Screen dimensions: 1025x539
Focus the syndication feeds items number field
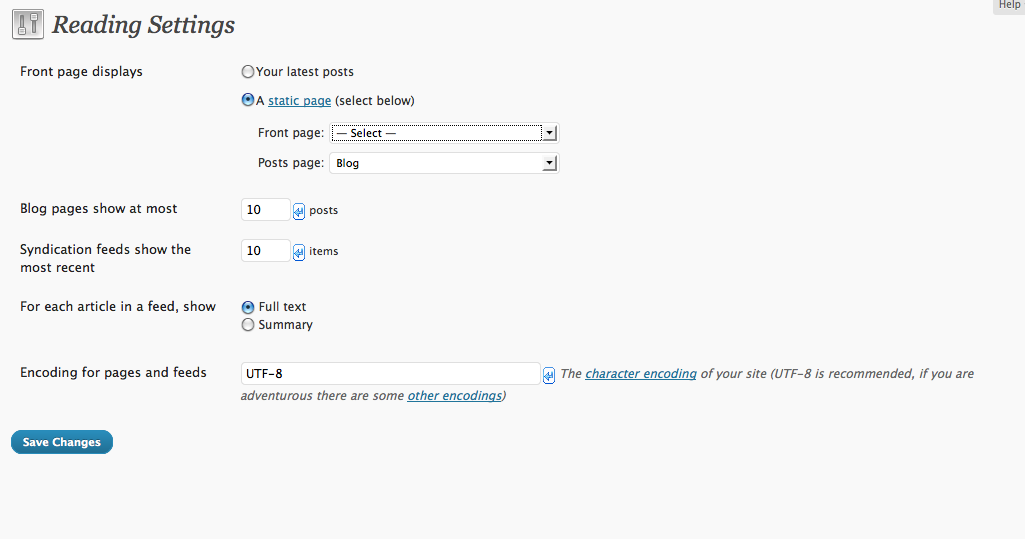[265, 251]
